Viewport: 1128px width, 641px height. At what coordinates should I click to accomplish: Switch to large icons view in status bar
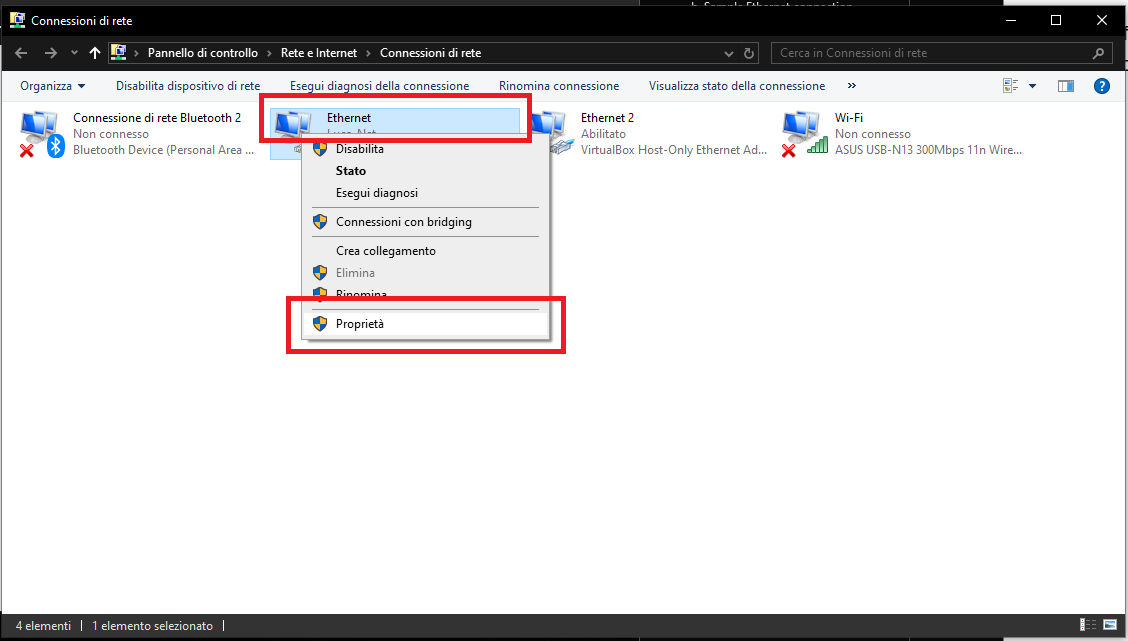pos(1108,626)
